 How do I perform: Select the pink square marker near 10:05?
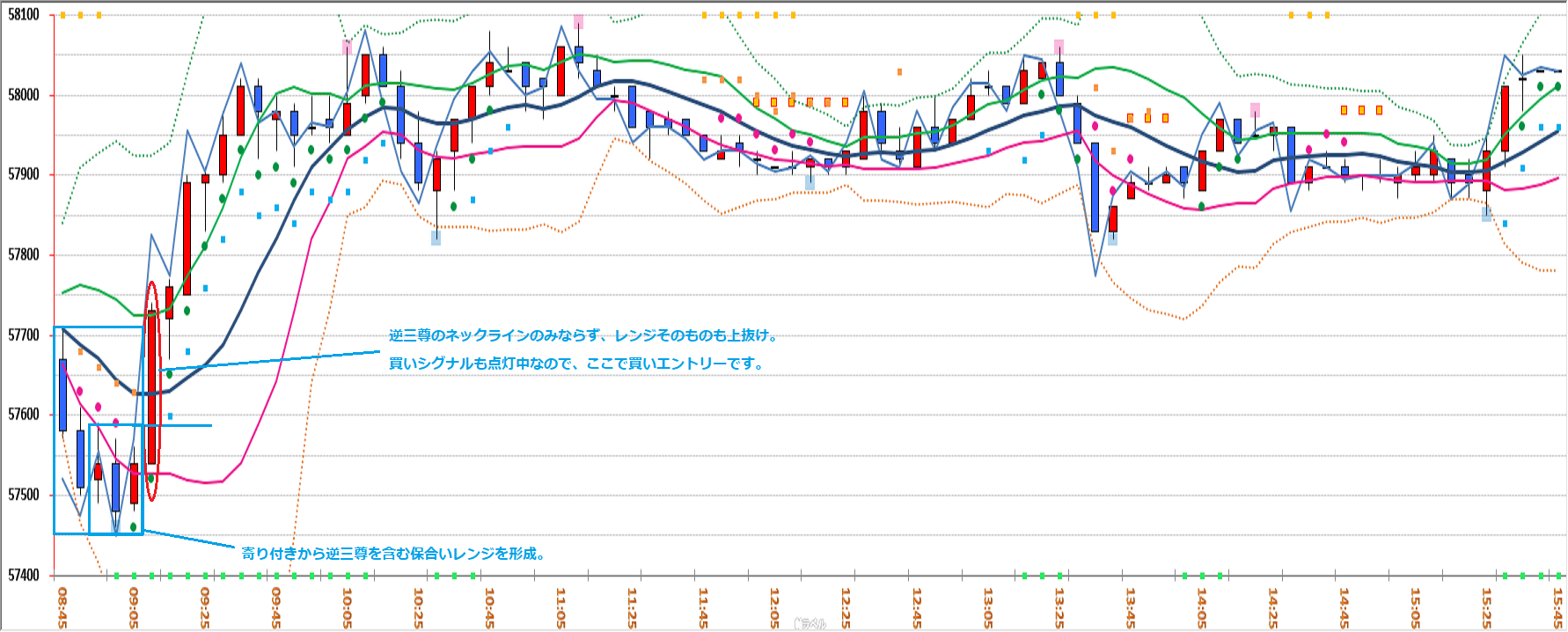coord(347,46)
